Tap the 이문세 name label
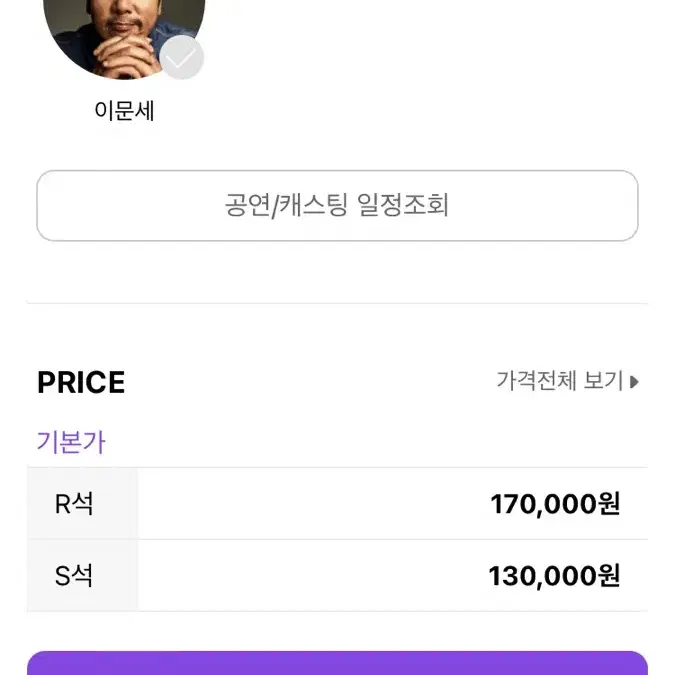The width and height of the screenshot is (675, 675). pos(124,111)
